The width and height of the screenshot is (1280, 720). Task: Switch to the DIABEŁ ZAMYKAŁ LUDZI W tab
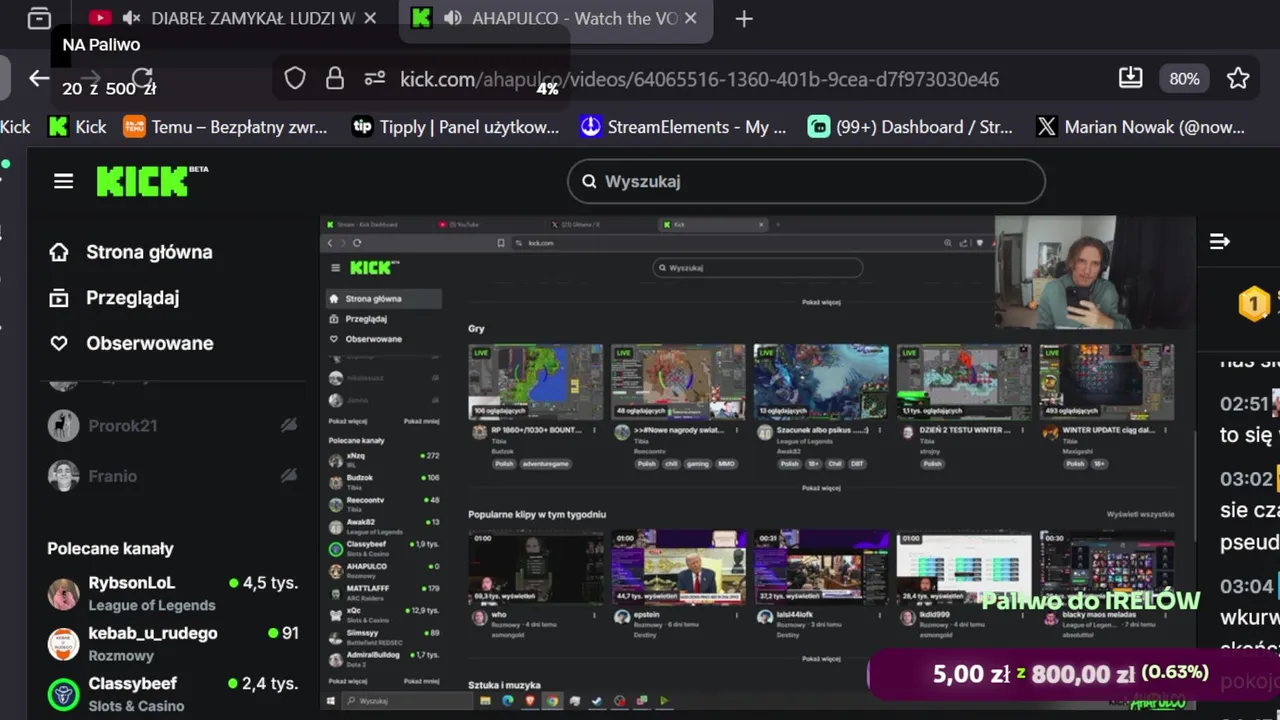point(253,18)
